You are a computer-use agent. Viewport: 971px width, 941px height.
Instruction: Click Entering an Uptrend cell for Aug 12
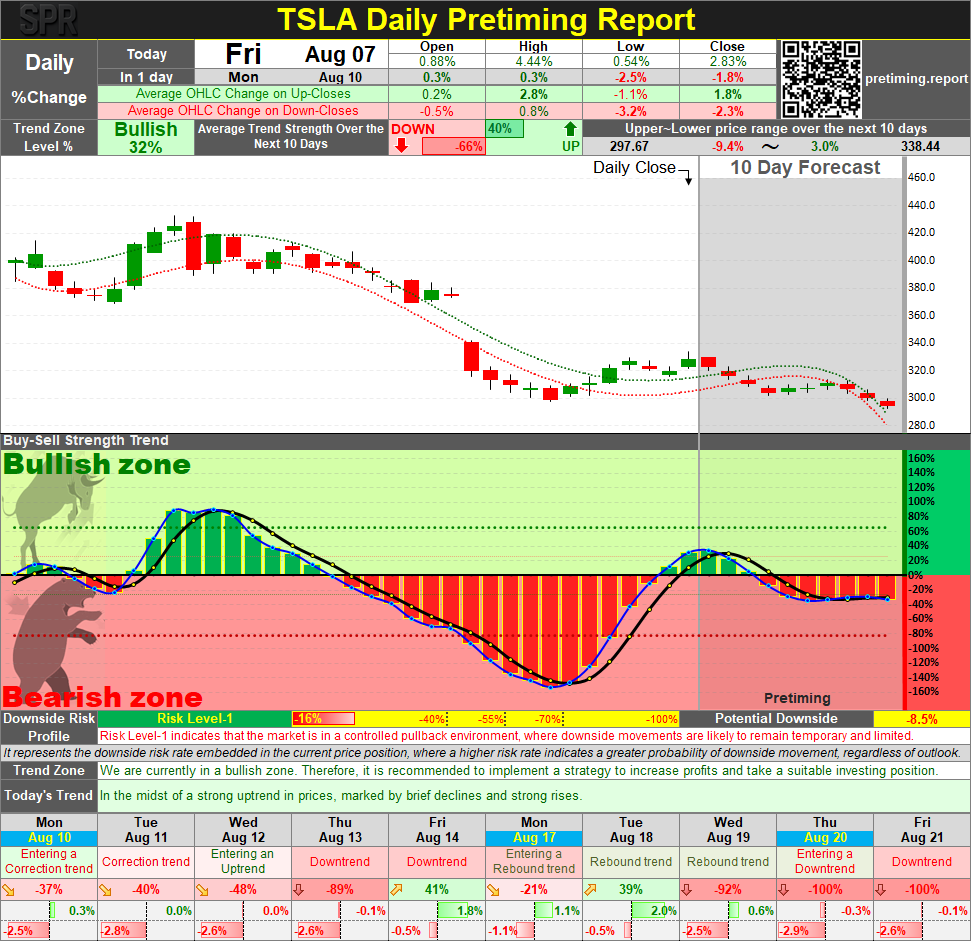click(x=243, y=861)
